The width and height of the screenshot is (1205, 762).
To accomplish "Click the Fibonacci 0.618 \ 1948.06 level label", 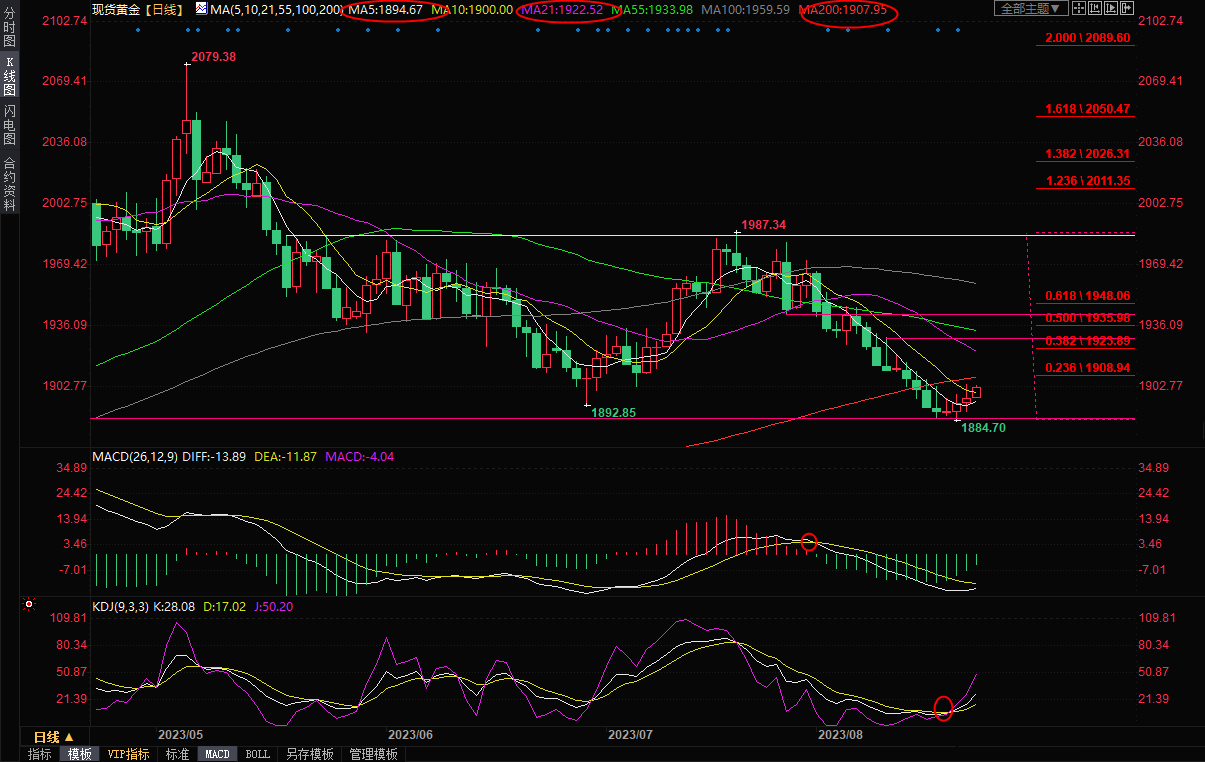I will pyautogui.click(x=1086, y=296).
